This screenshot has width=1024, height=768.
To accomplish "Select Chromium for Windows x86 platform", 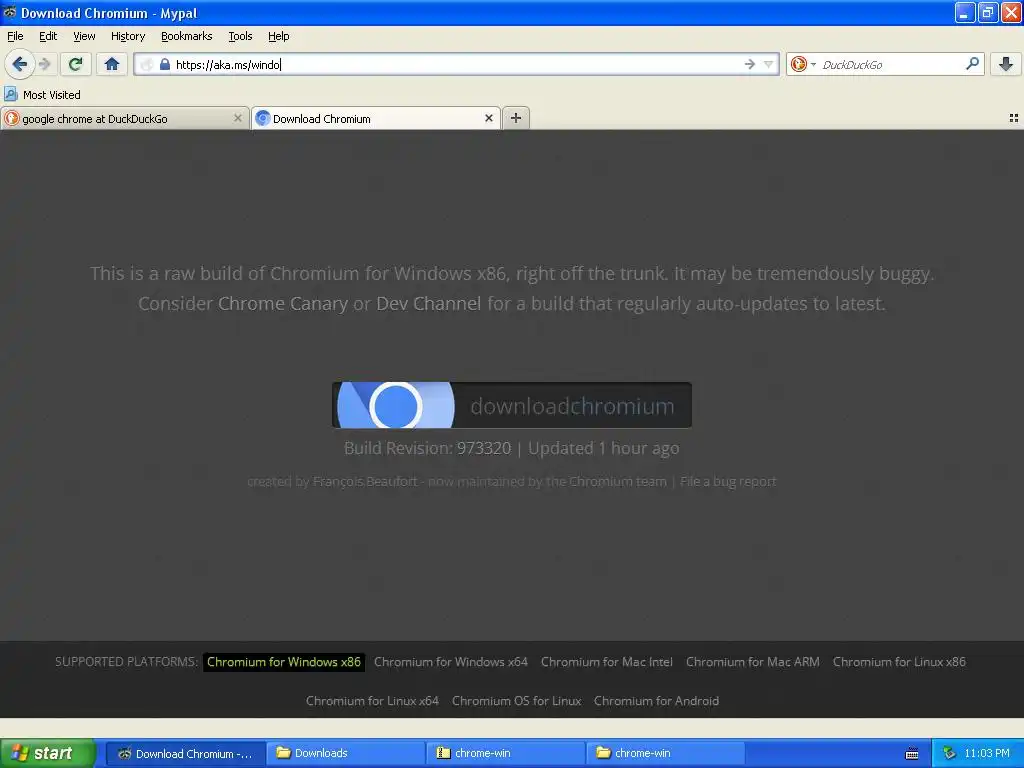I will [284, 662].
